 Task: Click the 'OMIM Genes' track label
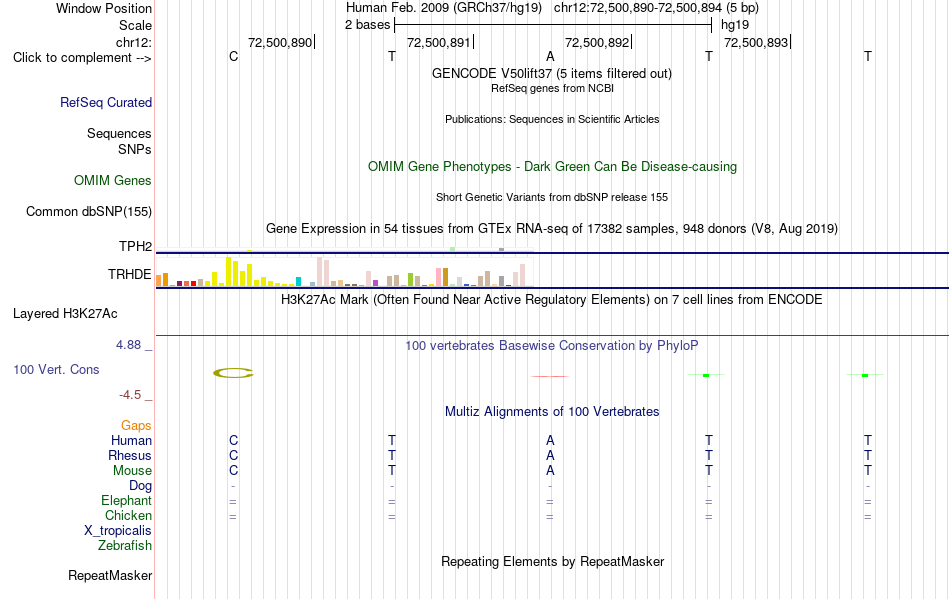tap(112, 180)
